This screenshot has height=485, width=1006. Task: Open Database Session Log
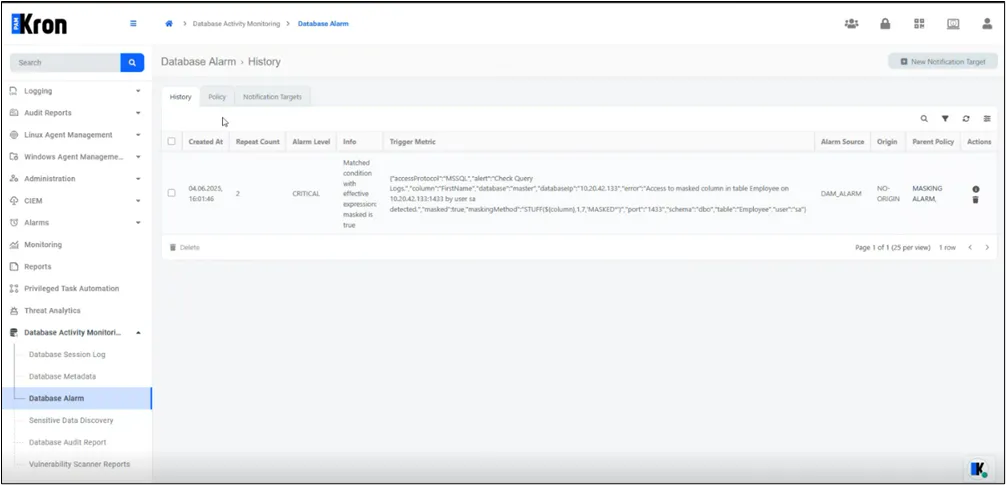coord(67,354)
